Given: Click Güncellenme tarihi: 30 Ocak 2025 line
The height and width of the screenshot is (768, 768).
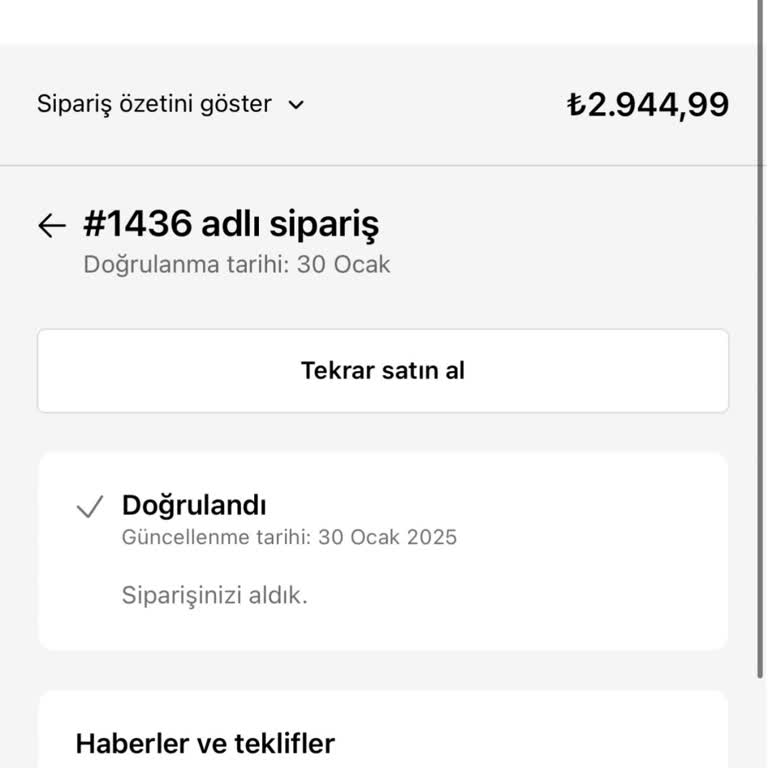Looking at the screenshot, I should coord(289,537).
